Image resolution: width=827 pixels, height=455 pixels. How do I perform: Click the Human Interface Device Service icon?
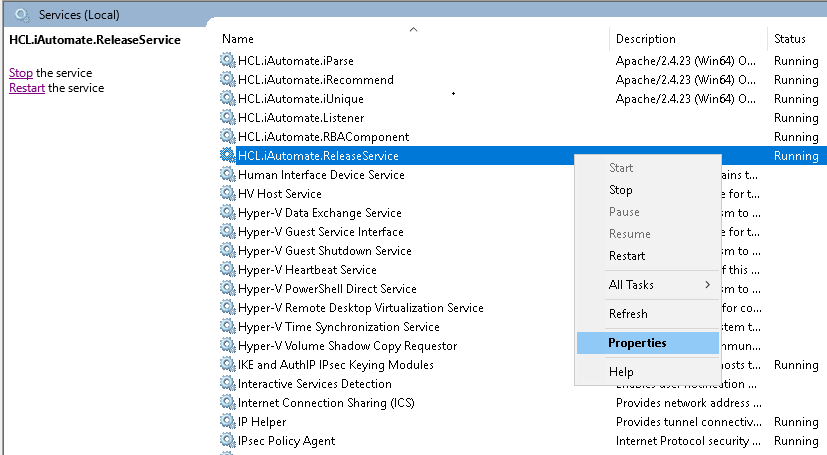[x=227, y=175]
